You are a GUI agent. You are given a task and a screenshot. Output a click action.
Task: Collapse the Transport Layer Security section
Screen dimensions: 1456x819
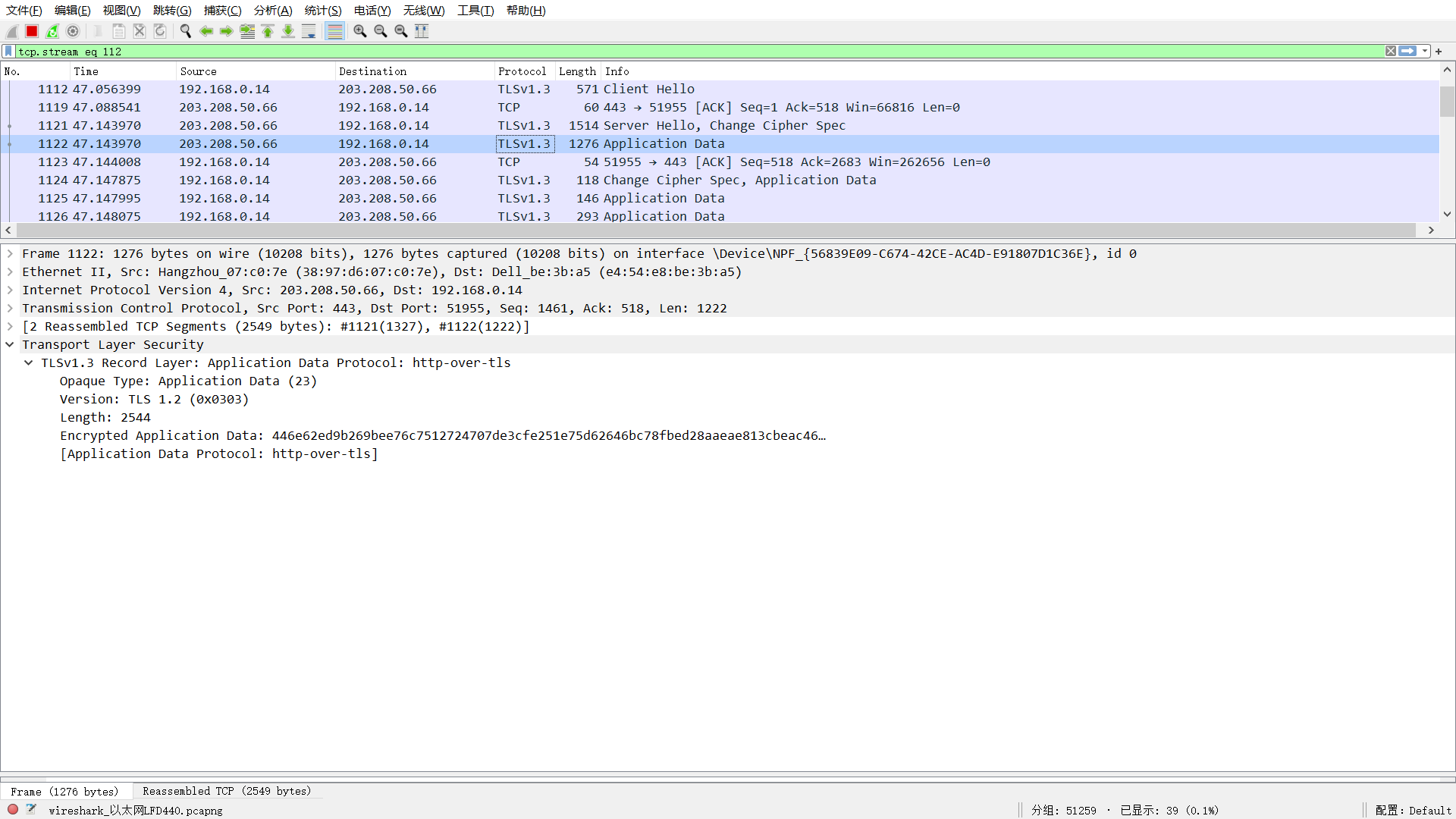pyautogui.click(x=10, y=345)
